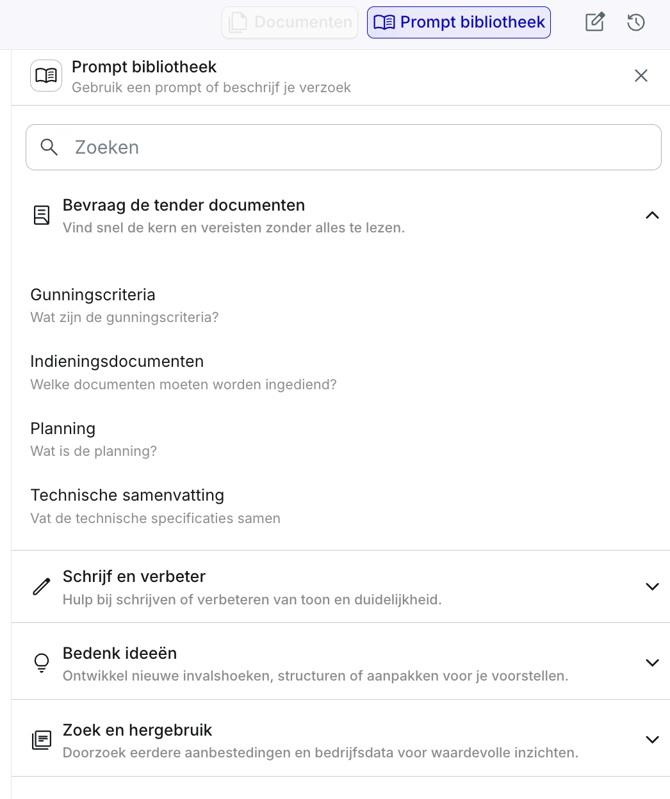Screen dimensions: 670x799
Task: Open the chat history clock icon
Action: coord(636,22)
